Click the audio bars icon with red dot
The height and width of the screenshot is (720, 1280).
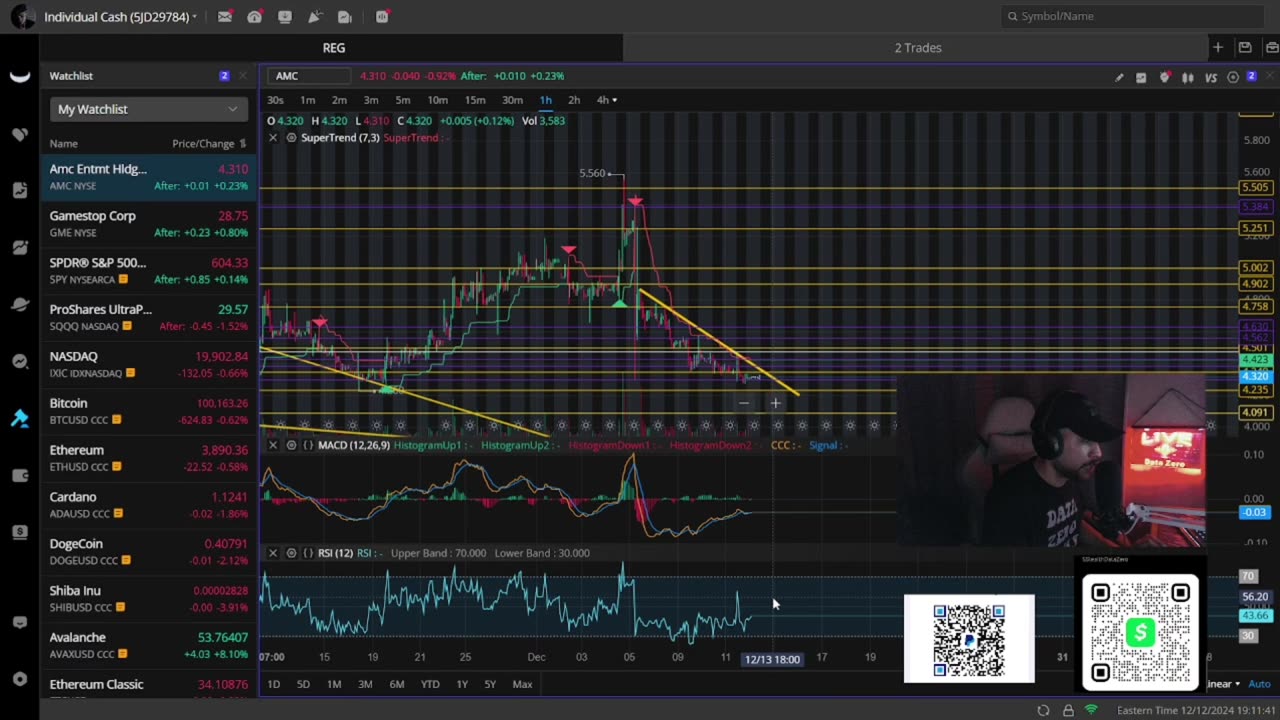tap(382, 17)
